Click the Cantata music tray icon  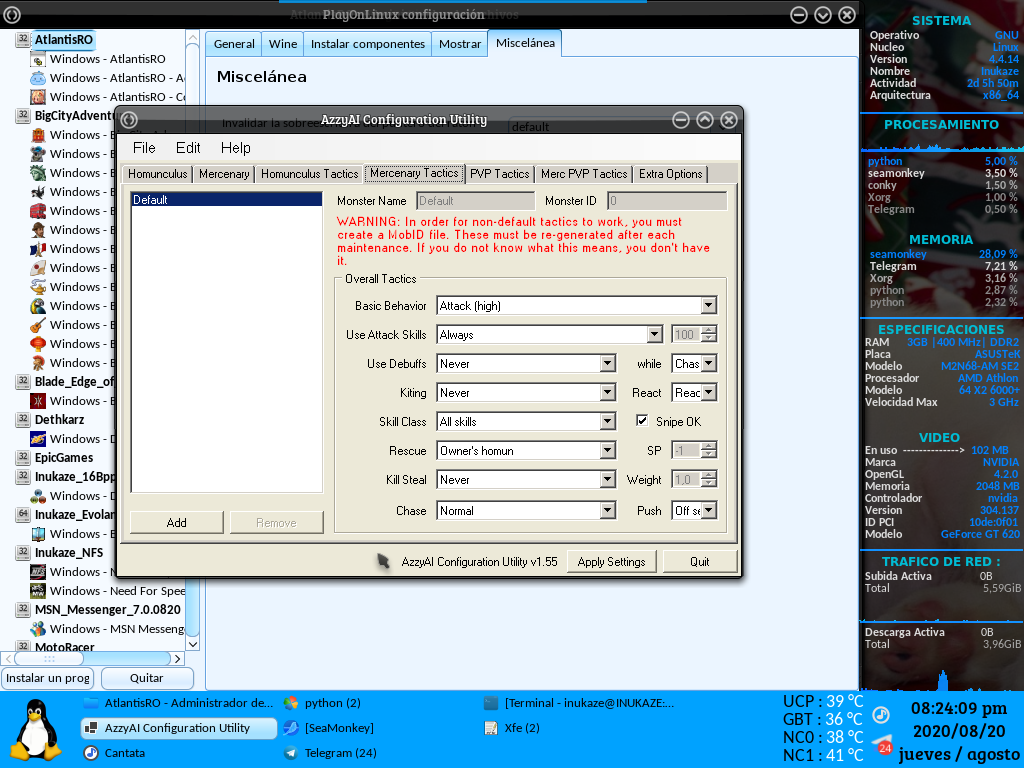[881, 715]
